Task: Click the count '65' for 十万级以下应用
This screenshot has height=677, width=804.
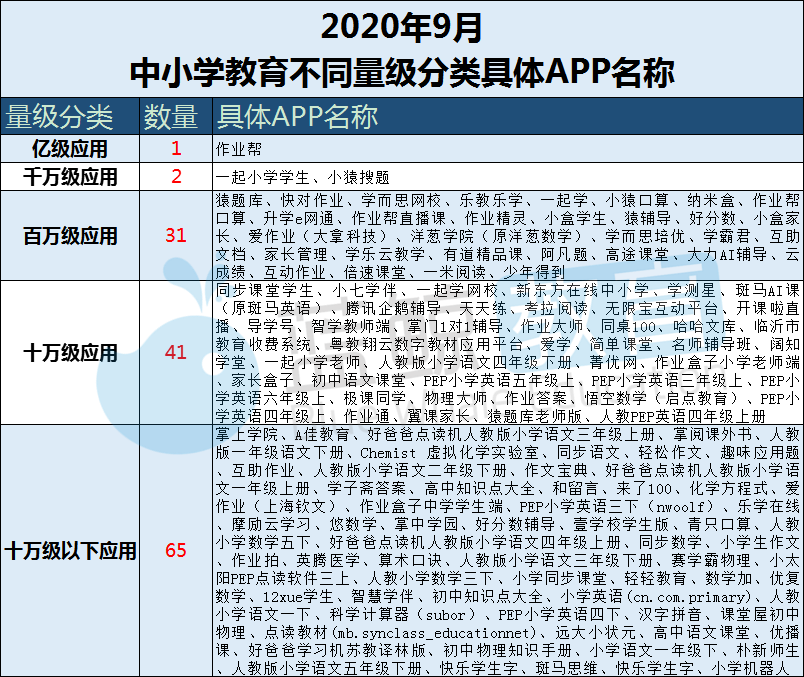Action: click(x=176, y=550)
